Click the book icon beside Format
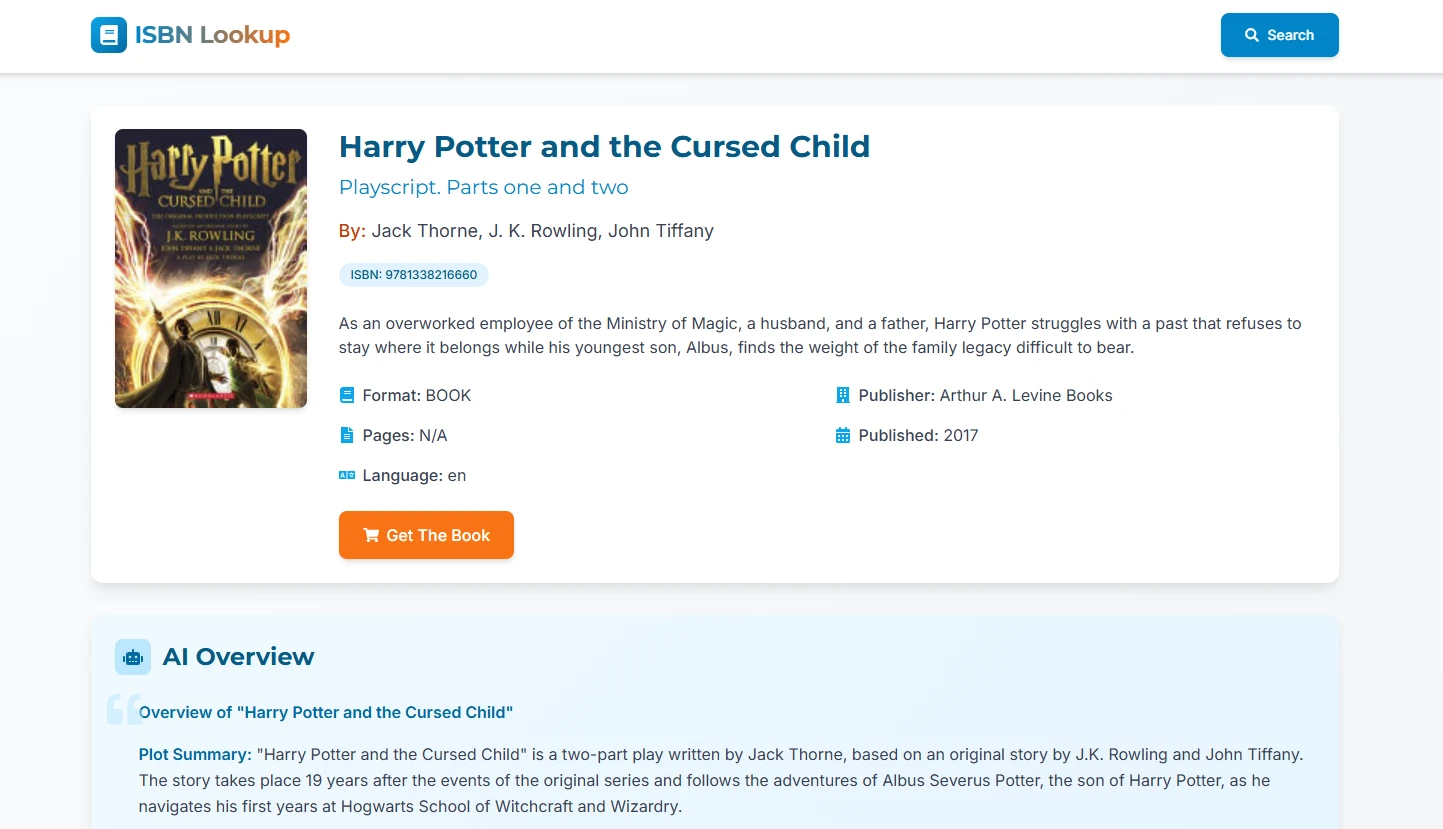Image resolution: width=1443 pixels, height=829 pixels. [x=347, y=395]
